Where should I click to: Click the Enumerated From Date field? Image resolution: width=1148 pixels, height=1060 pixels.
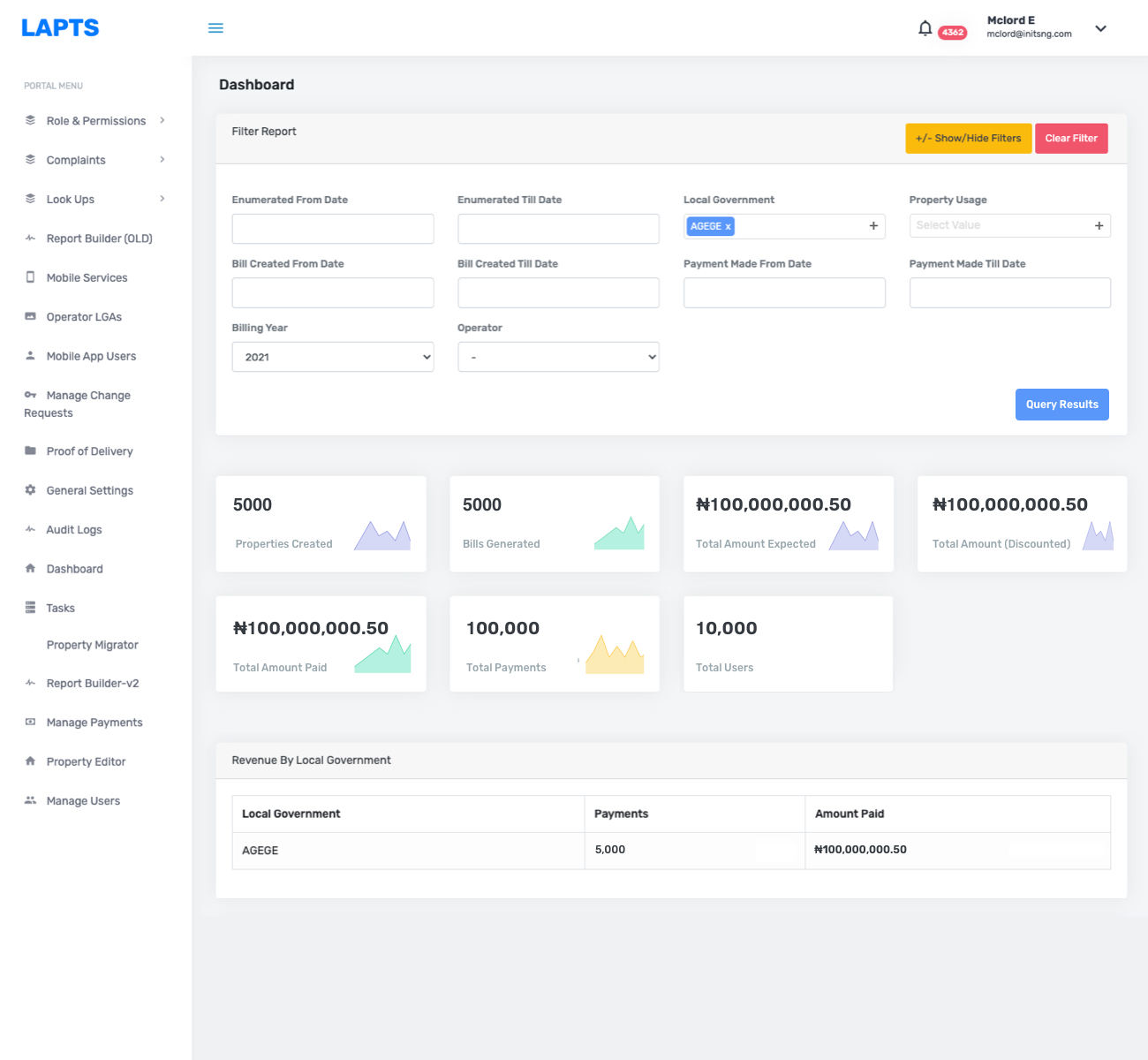click(x=332, y=229)
